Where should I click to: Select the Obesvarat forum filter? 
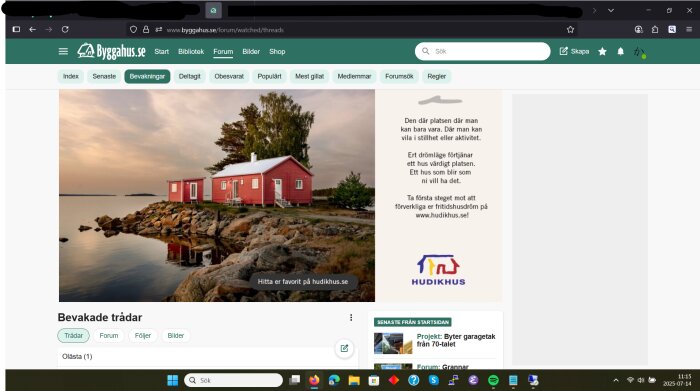tap(229, 76)
